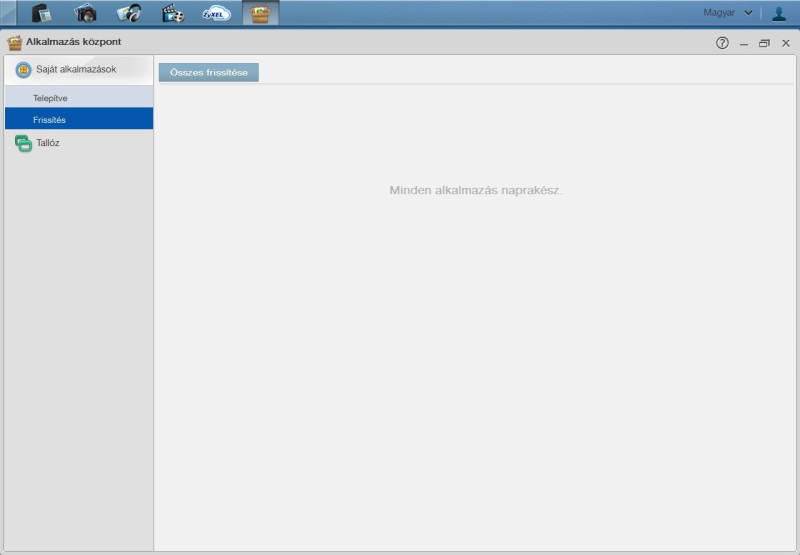Select Saját alkalmazások in sidebar
The width and height of the screenshot is (800, 555).
pyautogui.click(x=79, y=70)
